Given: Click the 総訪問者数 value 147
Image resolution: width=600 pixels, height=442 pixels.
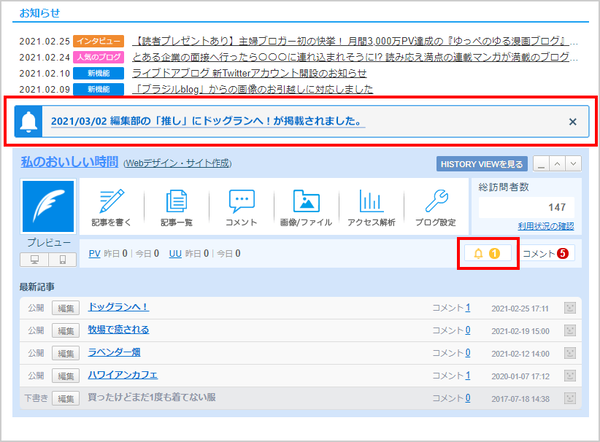Looking at the screenshot, I should pyautogui.click(x=557, y=207).
